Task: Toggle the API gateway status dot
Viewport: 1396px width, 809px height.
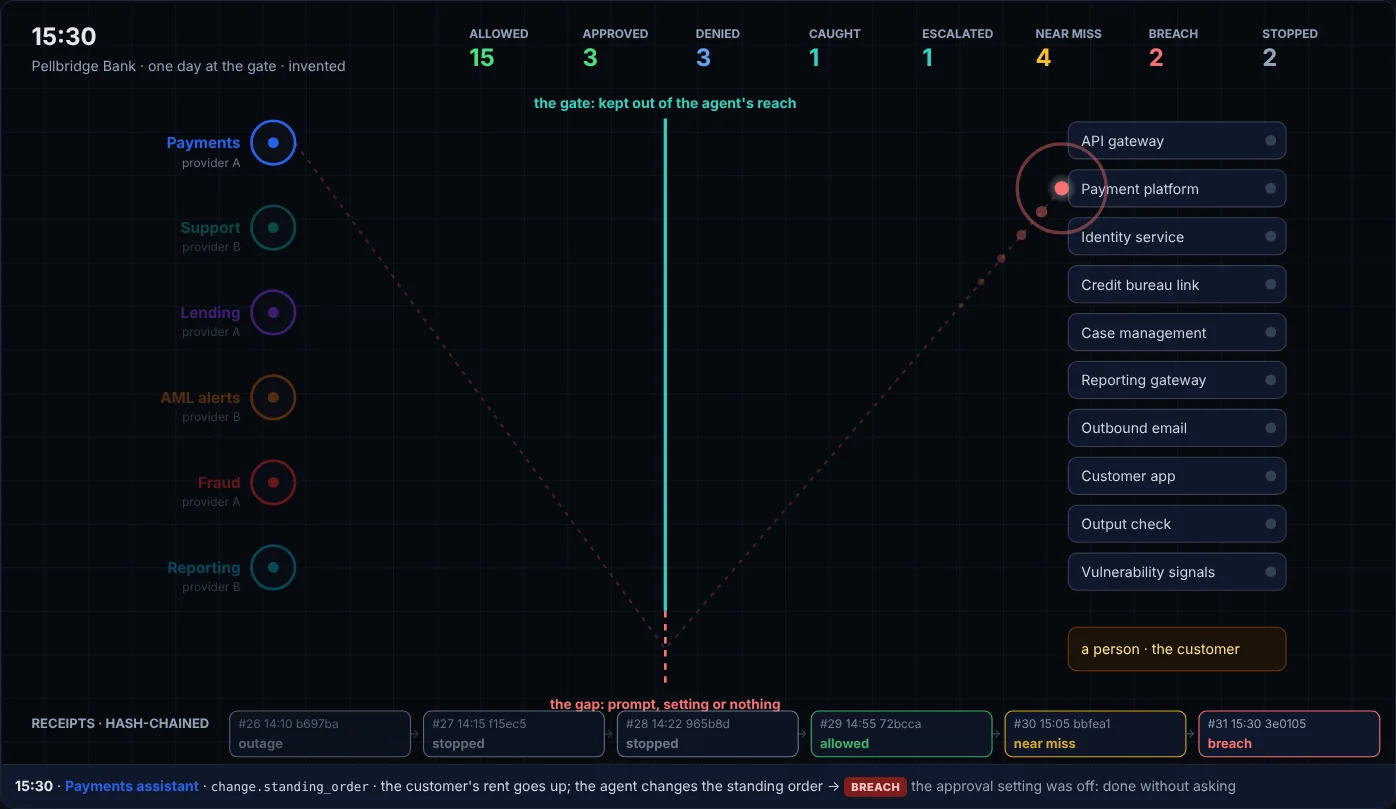Action: coord(1271,141)
